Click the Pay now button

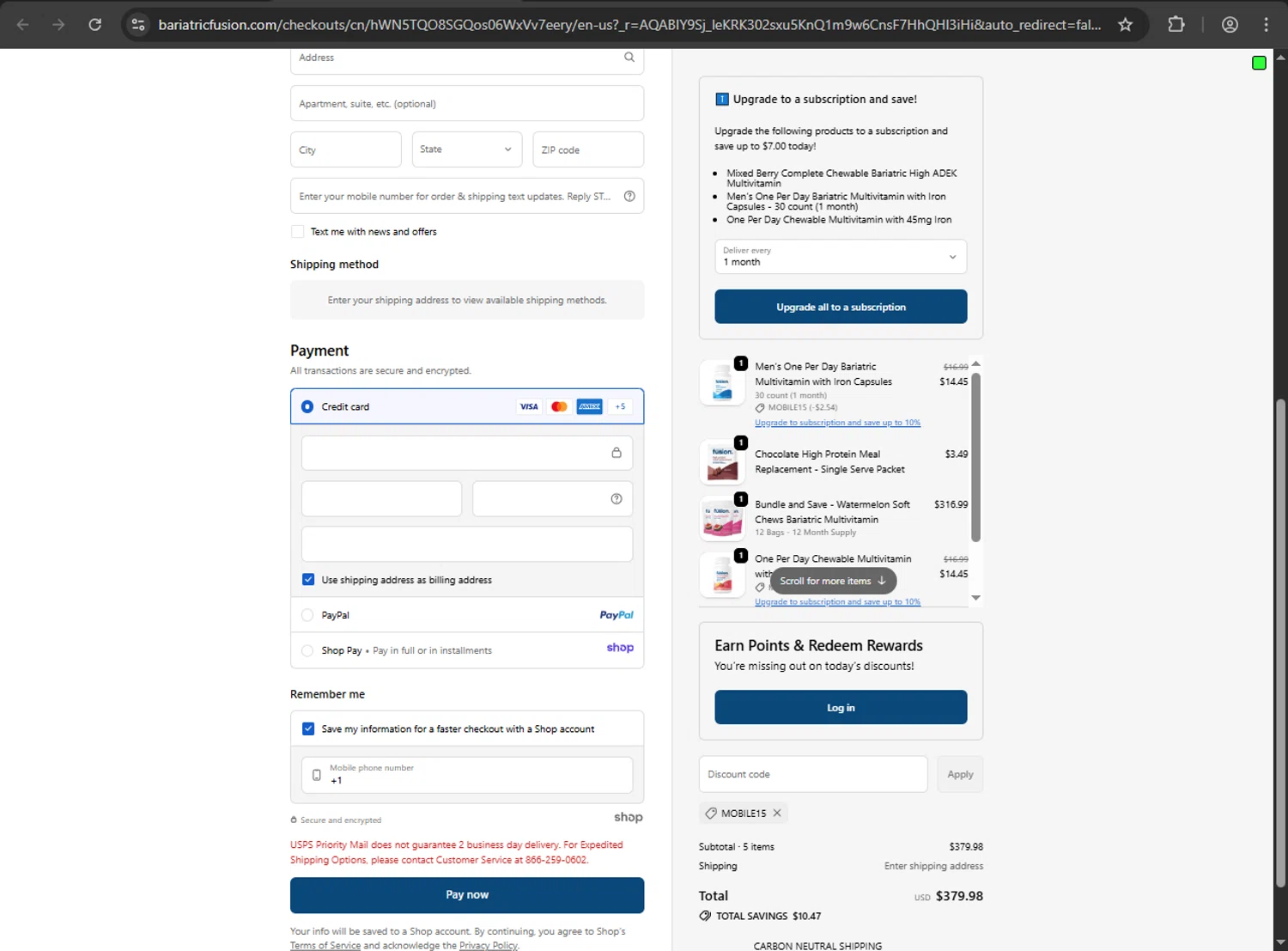click(467, 895)
